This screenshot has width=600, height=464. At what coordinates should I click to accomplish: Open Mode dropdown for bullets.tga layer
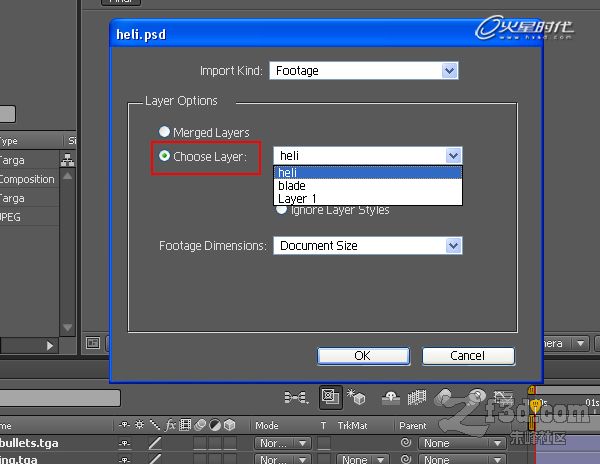[x=283, y=443]
